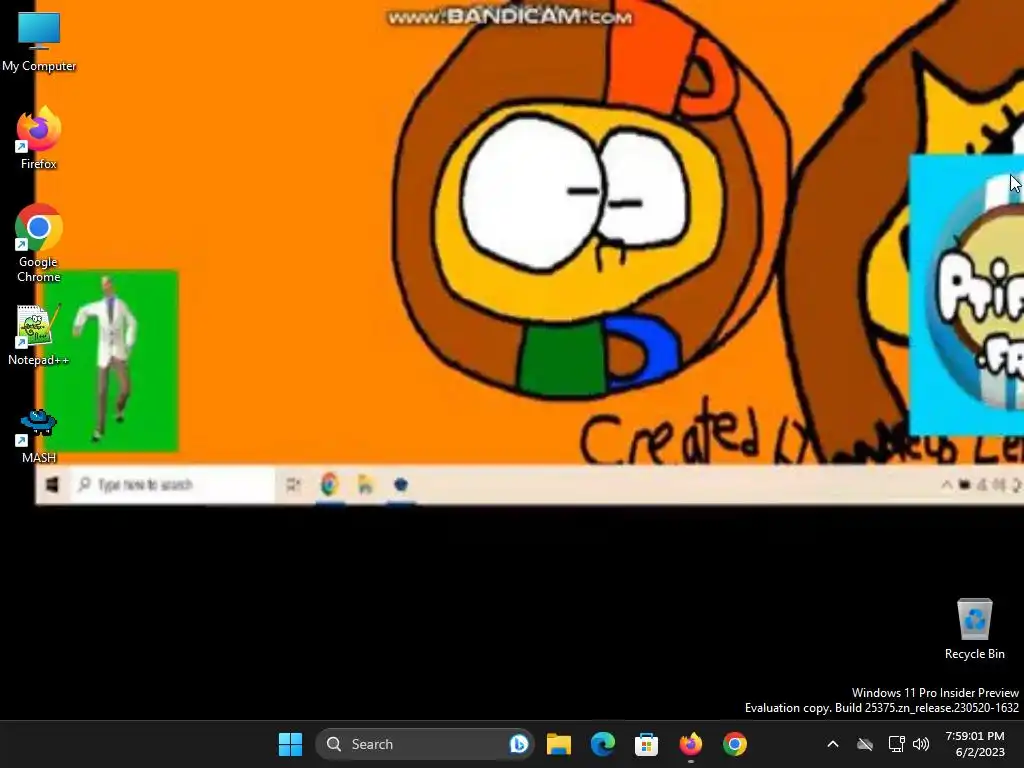Open network status tray icon
Viewport: 1024px width, 768px height.
tap(897, 744)
